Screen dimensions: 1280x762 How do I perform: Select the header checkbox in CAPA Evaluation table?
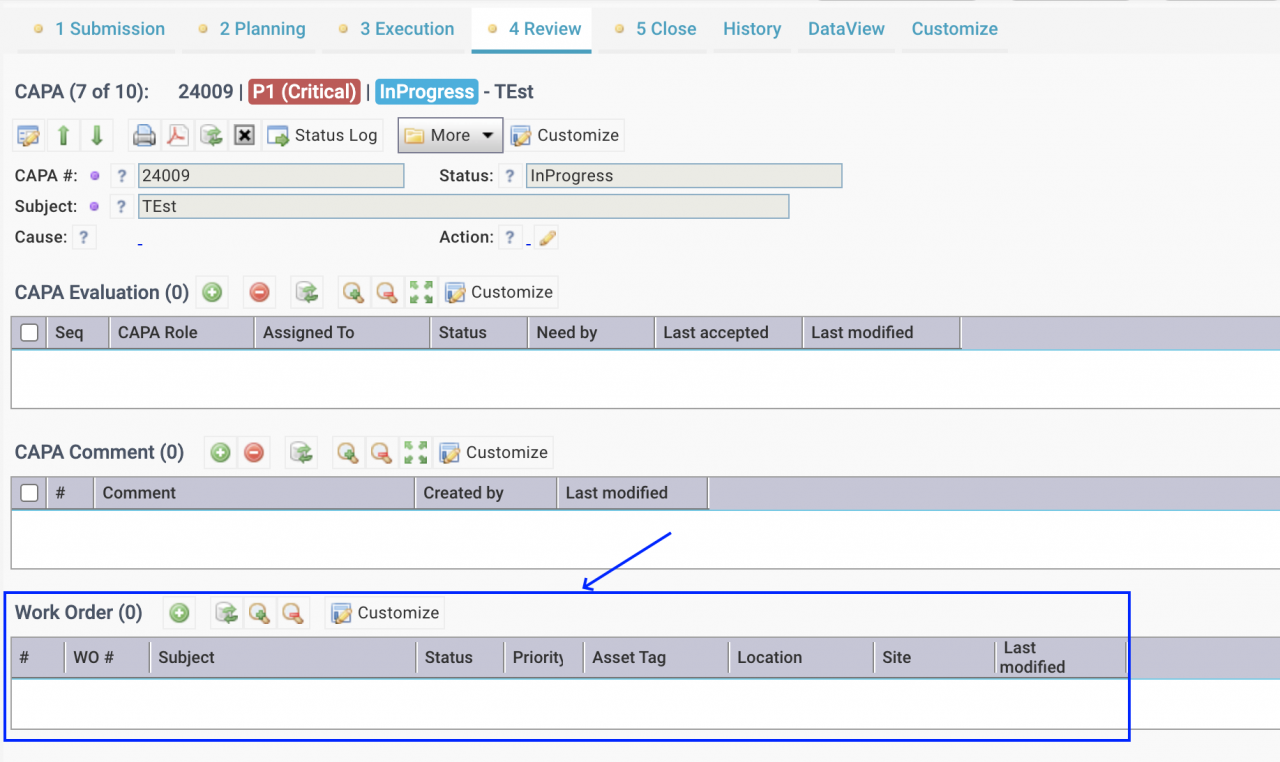pos(29,332)
